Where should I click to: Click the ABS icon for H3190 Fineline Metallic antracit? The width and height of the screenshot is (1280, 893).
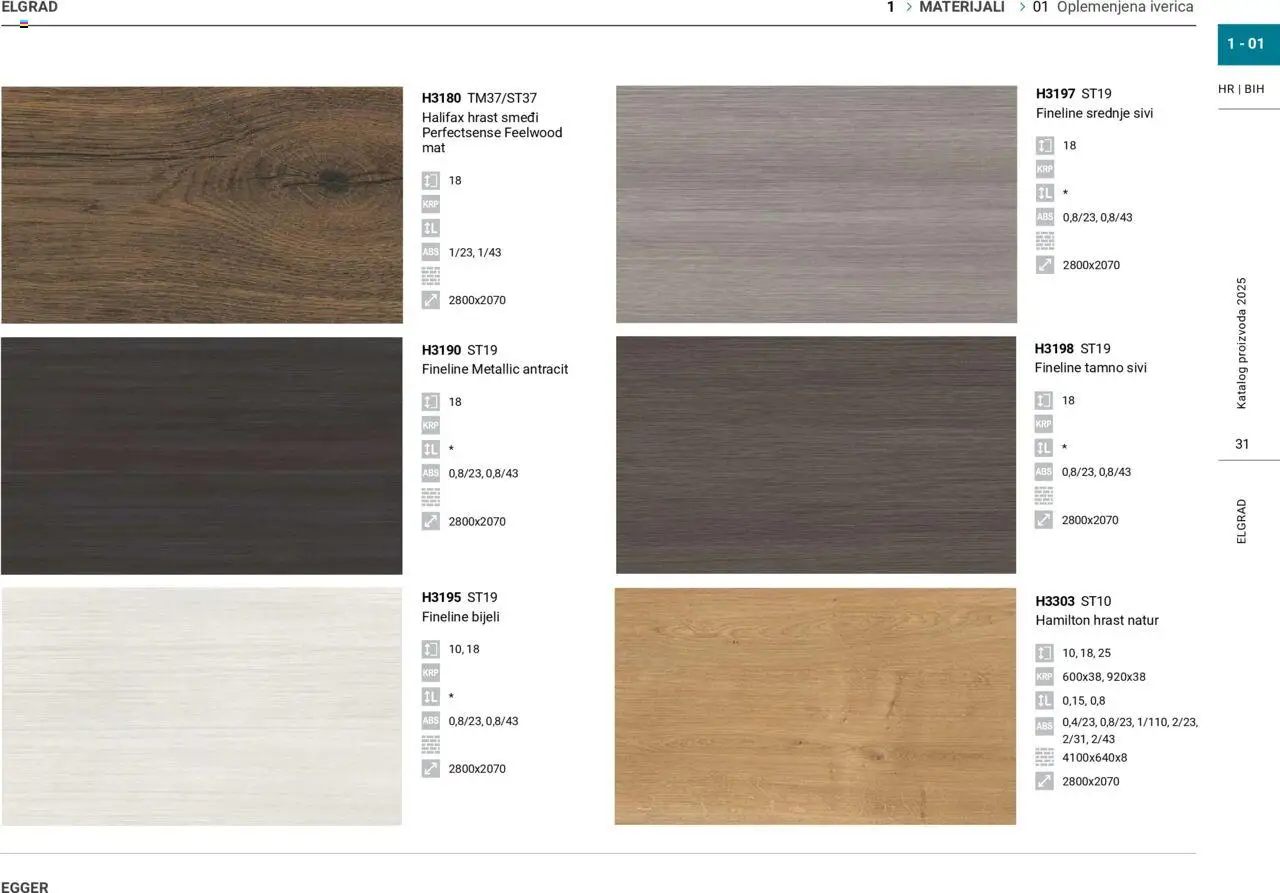(x=431, y=473)
